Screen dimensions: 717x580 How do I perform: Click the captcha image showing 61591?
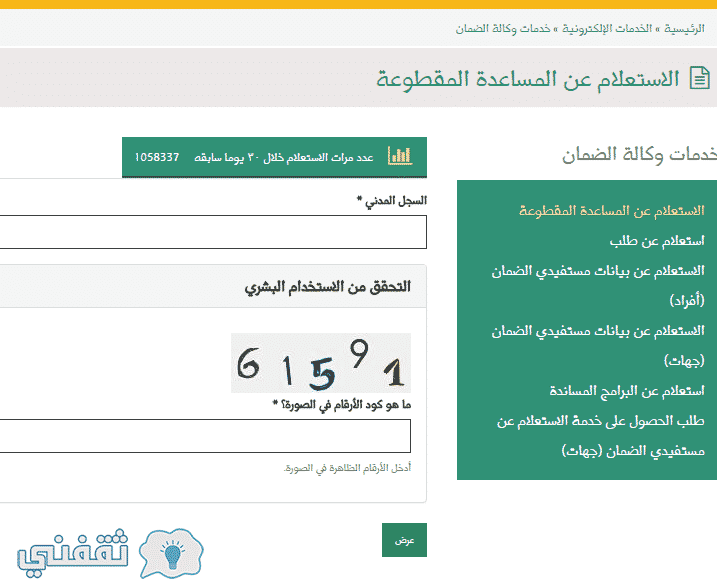pyautogui.click(x=321, y=363)
